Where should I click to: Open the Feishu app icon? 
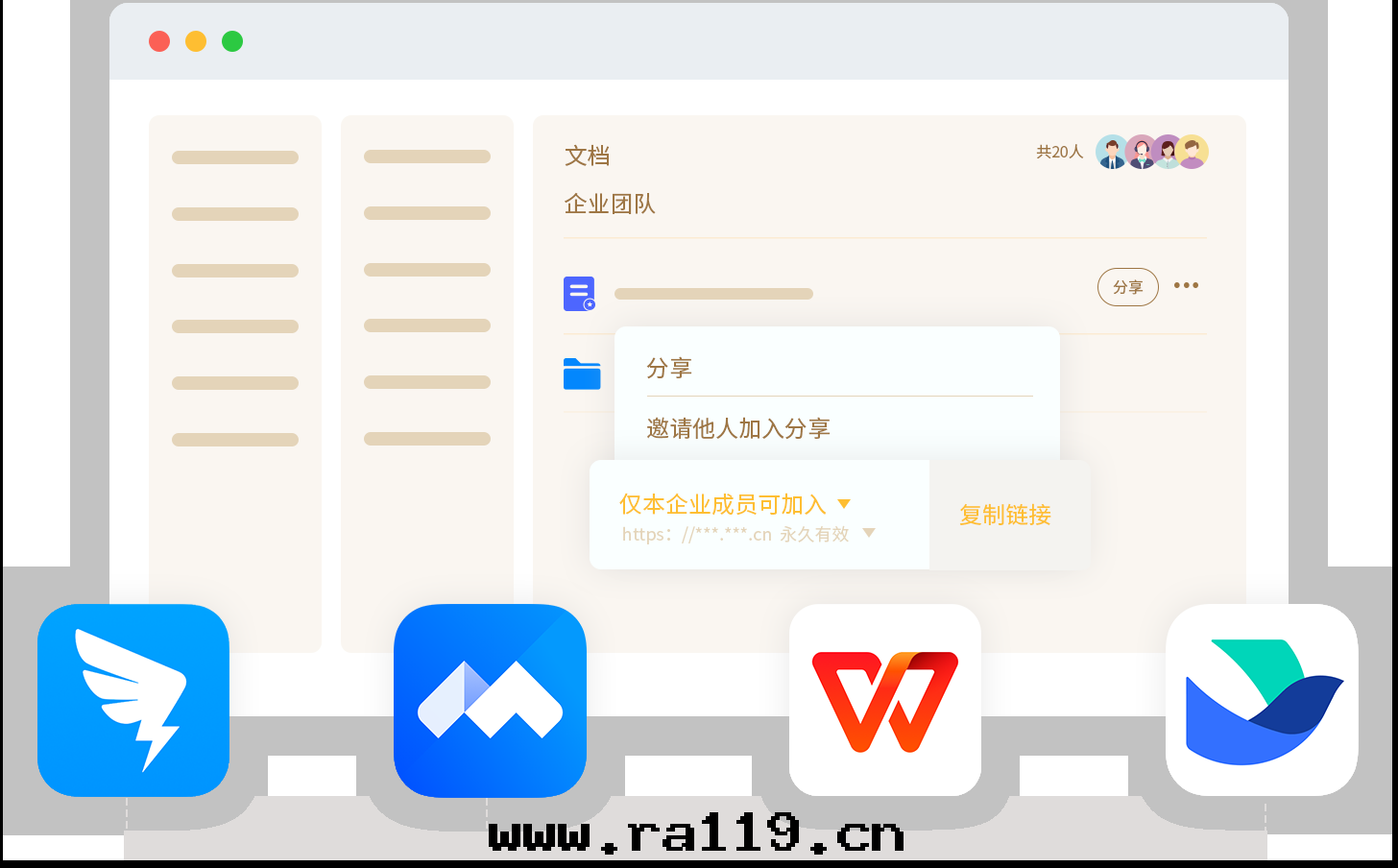(1261, 700)
